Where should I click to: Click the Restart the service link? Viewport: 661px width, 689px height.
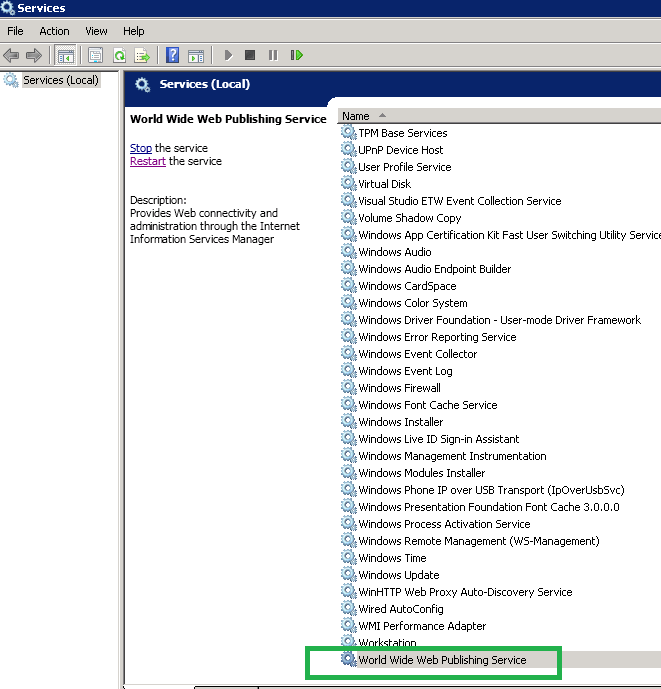pyautogui.click(x=148, y=161)
